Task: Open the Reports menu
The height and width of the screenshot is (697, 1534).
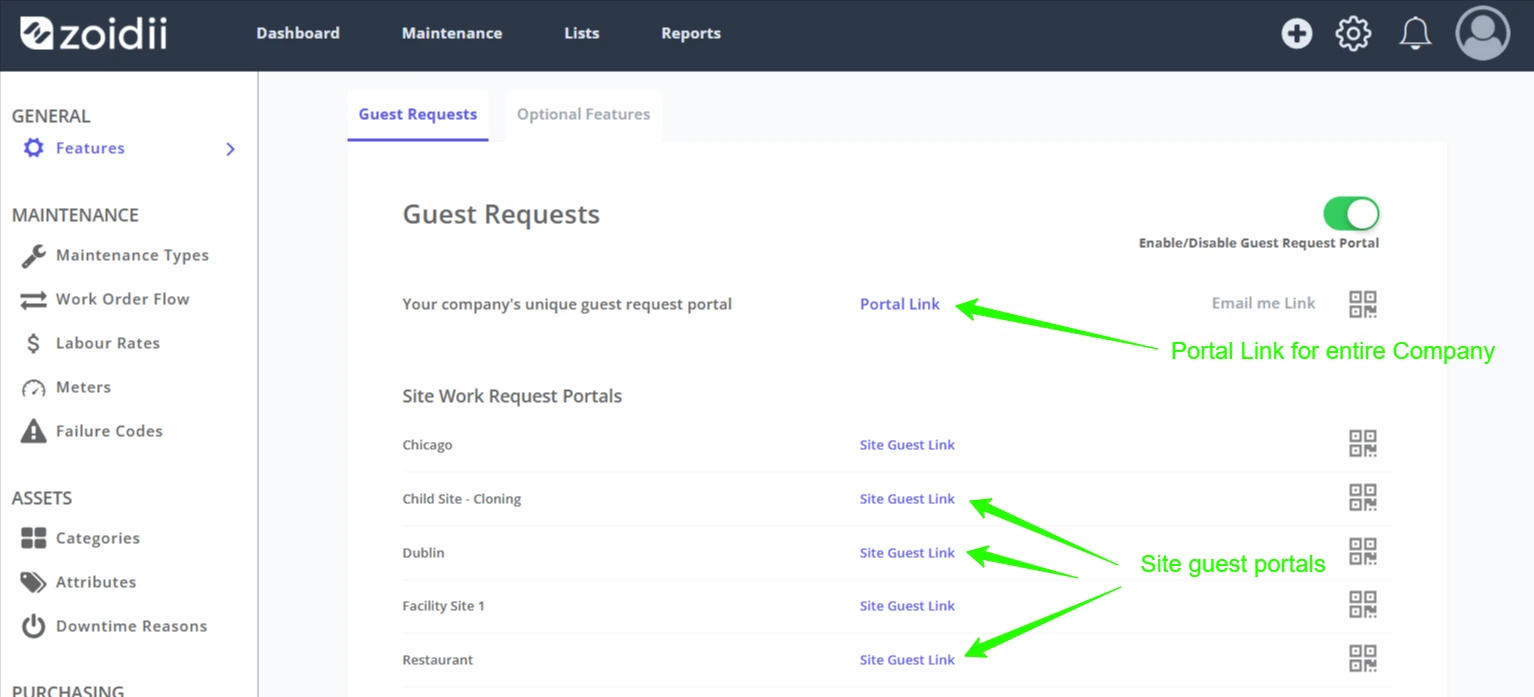Action: point(691,33)
